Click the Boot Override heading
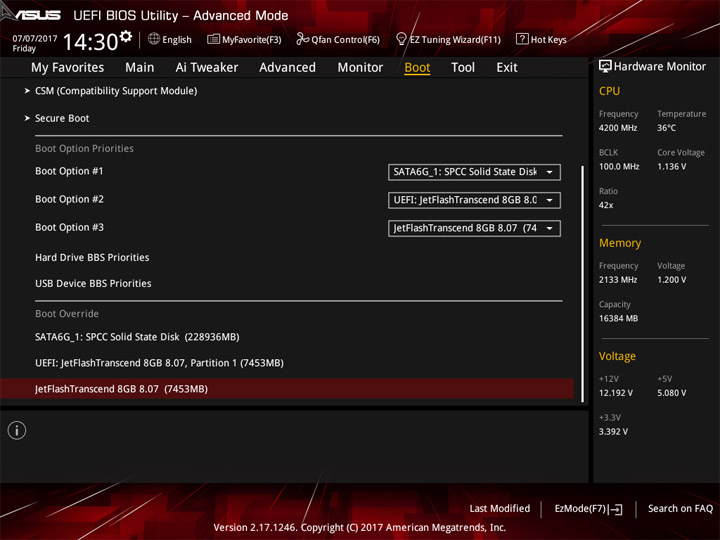This screenshot has width=720, height=540. tap(67, 314)
